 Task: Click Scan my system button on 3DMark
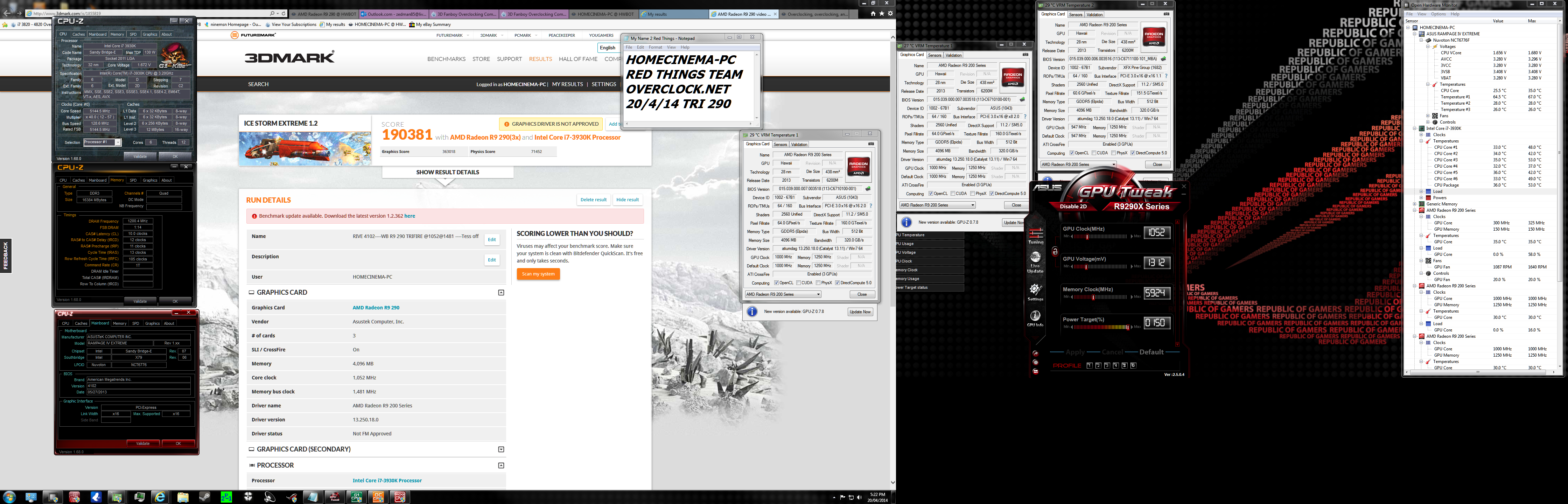pos(538,274)
